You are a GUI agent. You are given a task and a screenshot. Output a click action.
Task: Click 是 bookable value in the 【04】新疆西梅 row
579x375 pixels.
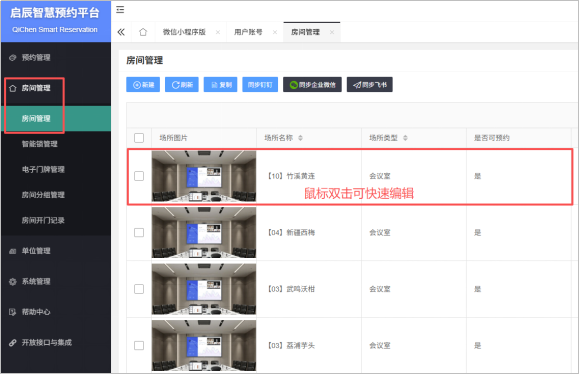point(477,233)
